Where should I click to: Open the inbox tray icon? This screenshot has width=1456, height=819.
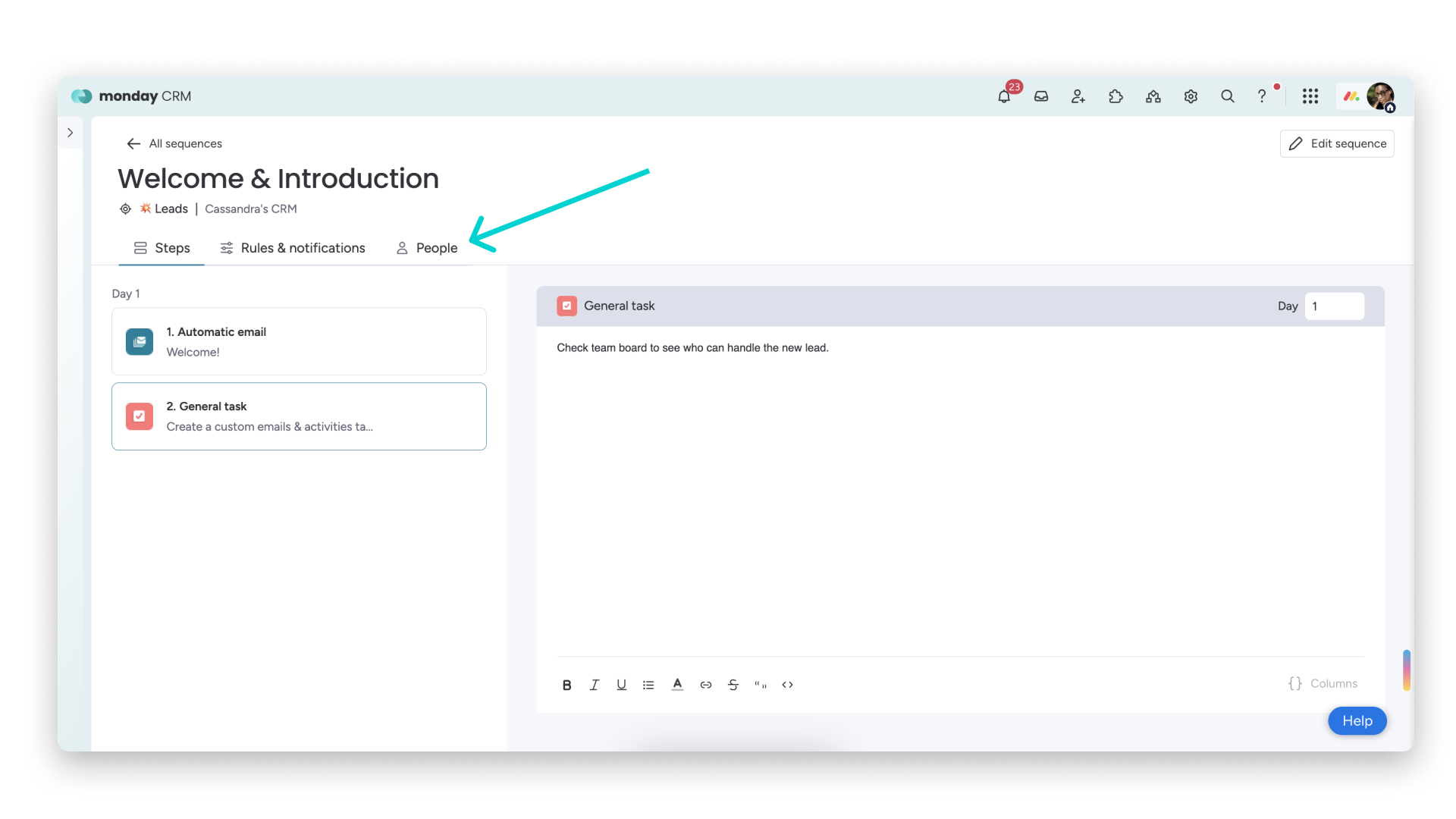coord(1041,96)
